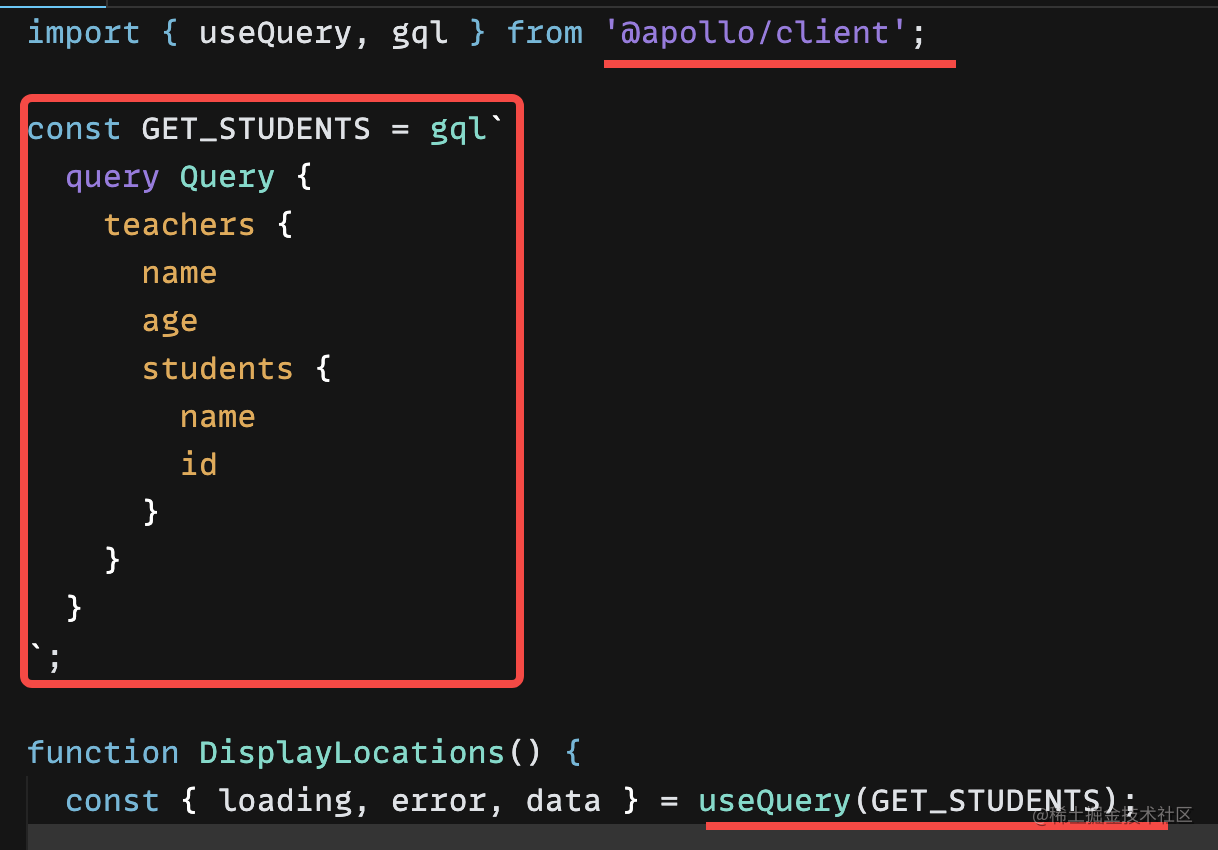This screenshot has height=850, width=1218.
Task: Click the function keyword
Action: (x=103, y=752)
